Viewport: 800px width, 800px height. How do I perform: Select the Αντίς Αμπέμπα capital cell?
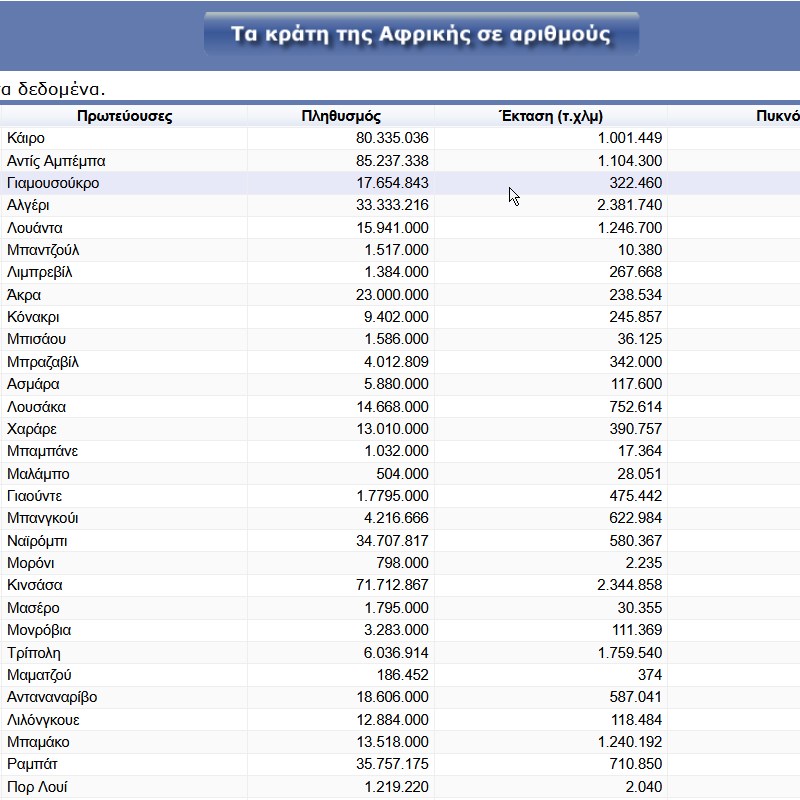[x=124, y=161]
